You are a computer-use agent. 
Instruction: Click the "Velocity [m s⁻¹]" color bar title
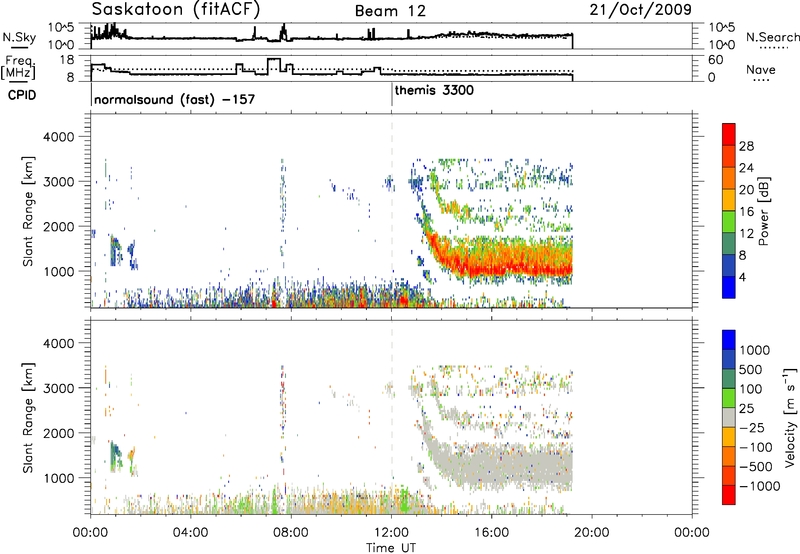pos(790,417)
